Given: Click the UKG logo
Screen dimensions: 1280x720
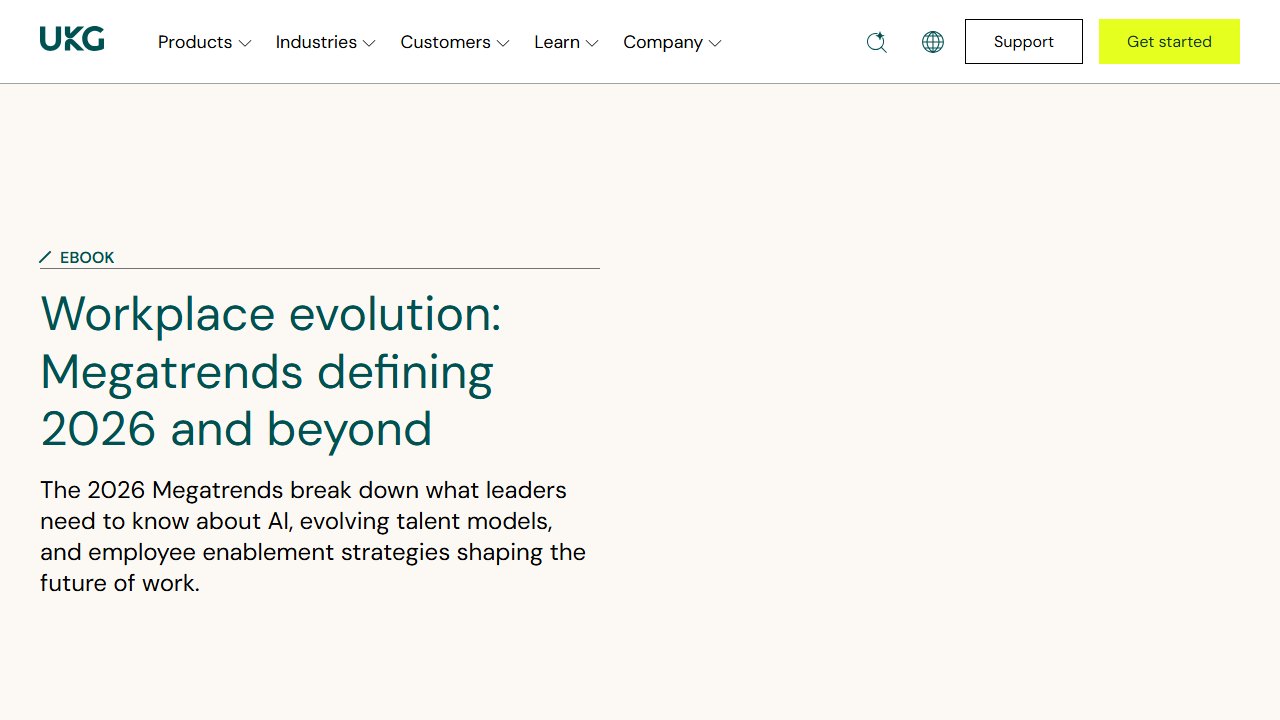Looking at the screenshot, I should (72, 40).
